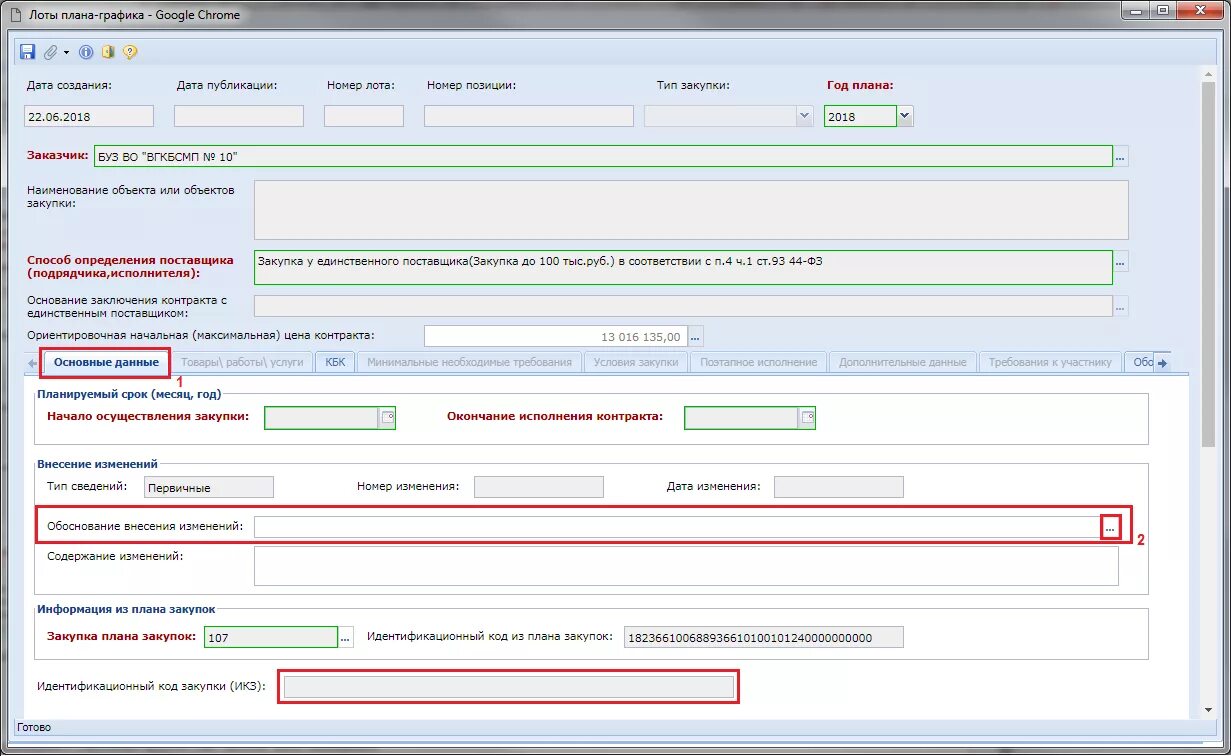Screen dimensions: 1231x756
Task: Open calendar for Начало осуществления закупки
Action: (387, 418)
